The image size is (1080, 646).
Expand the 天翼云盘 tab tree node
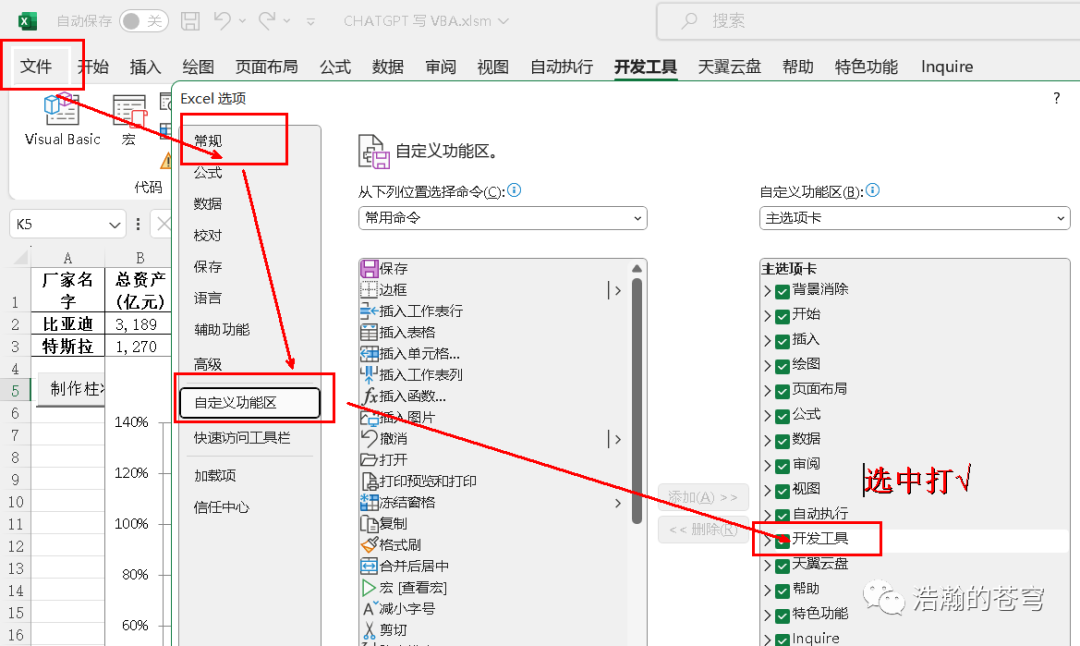pos(767,565)
